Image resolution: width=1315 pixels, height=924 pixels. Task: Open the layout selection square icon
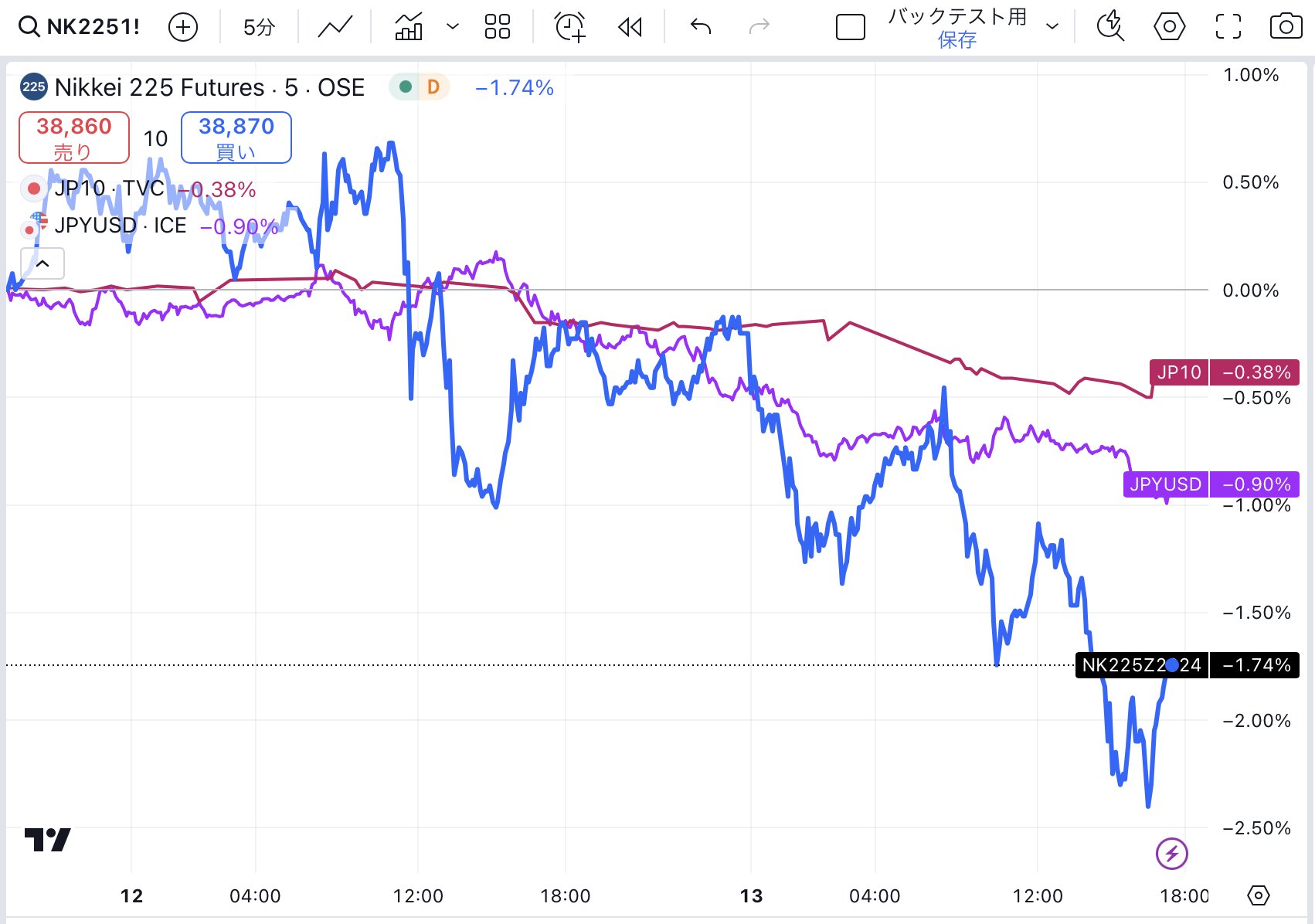[x=851, y=28]
